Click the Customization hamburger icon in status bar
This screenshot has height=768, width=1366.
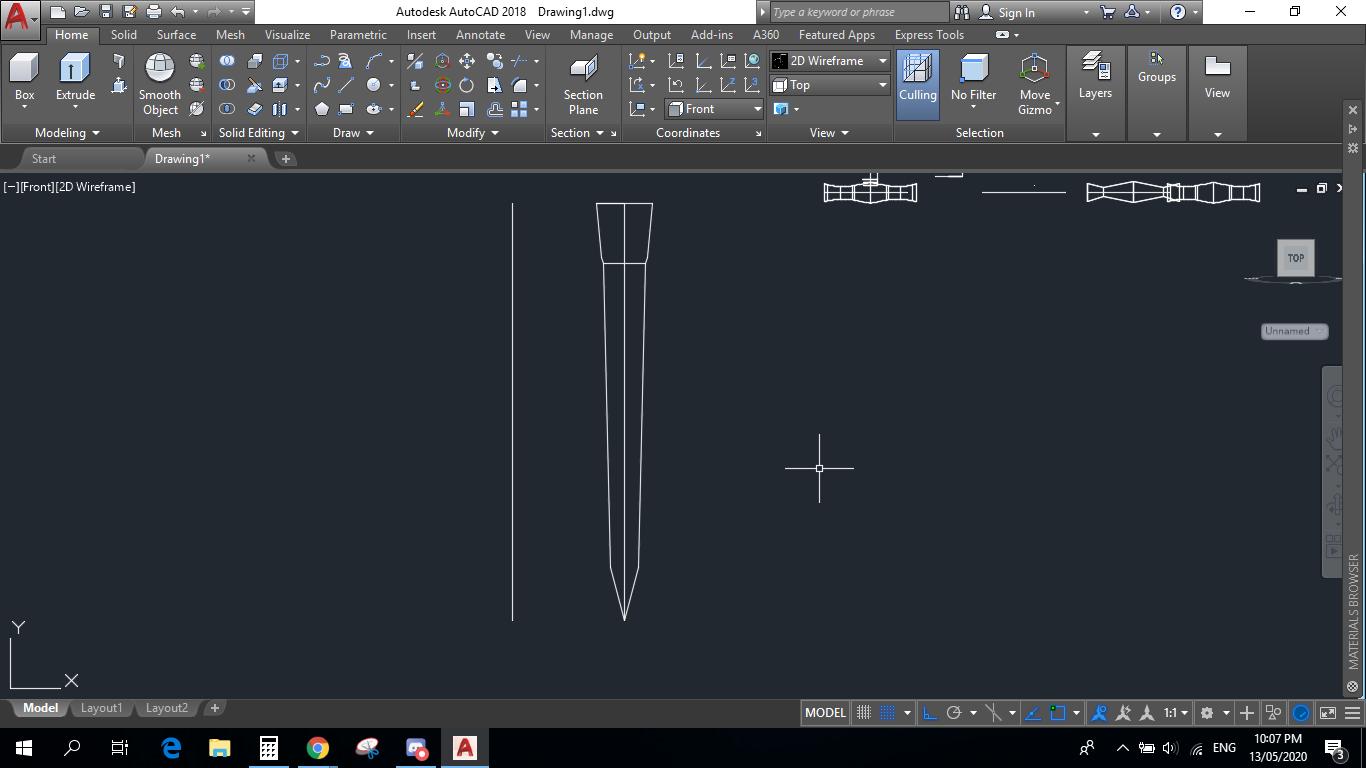pos(1352,713)
